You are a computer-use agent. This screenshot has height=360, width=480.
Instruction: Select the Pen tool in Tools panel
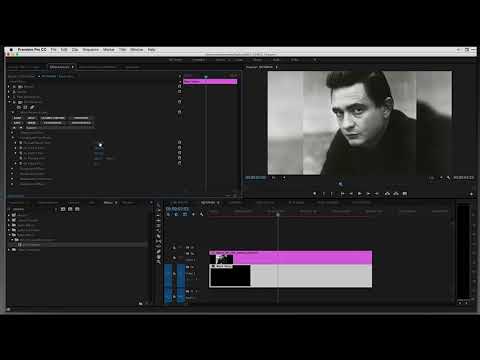coord(158,251)
